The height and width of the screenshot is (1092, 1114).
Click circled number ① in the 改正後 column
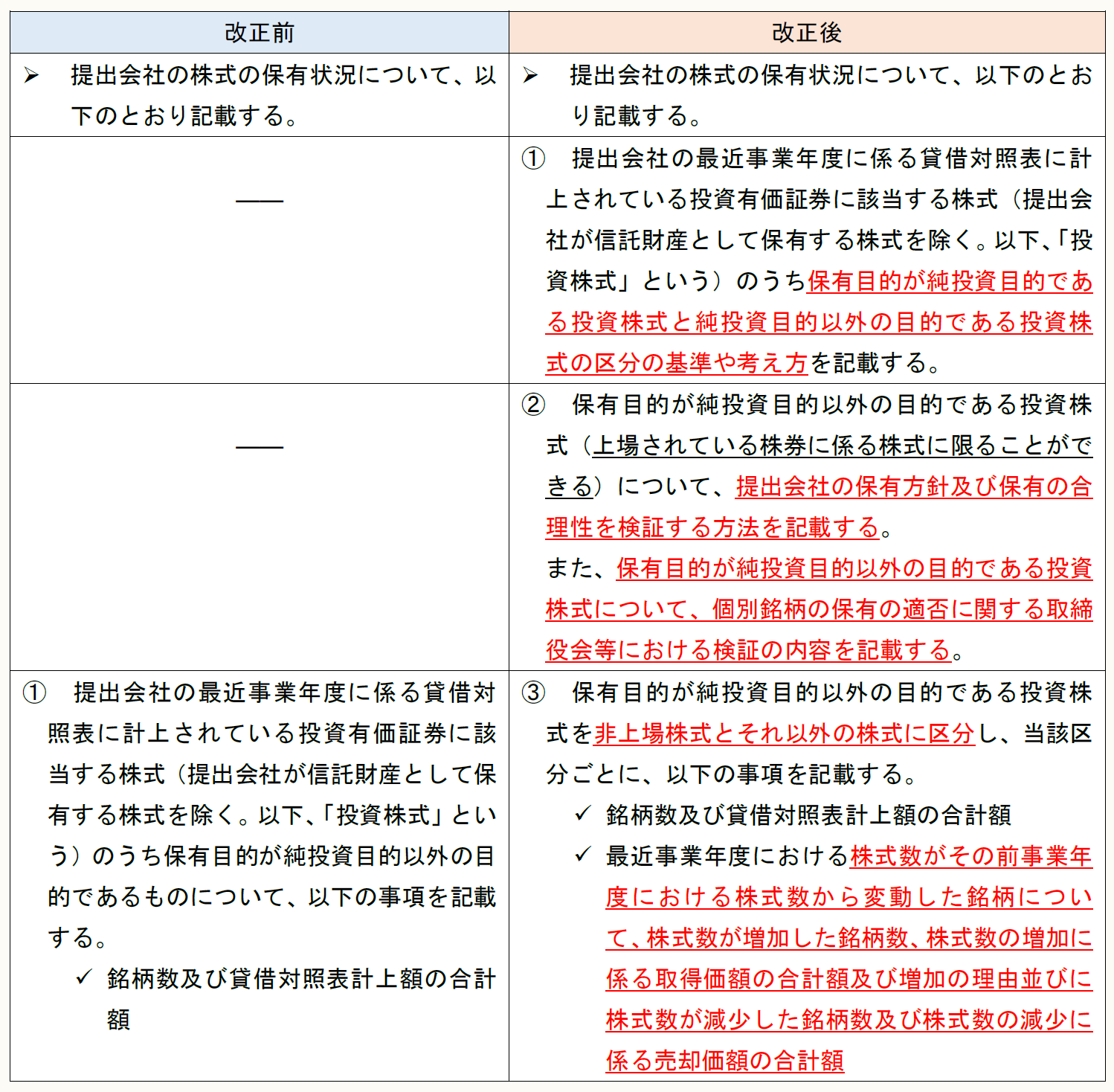[533, 158]
